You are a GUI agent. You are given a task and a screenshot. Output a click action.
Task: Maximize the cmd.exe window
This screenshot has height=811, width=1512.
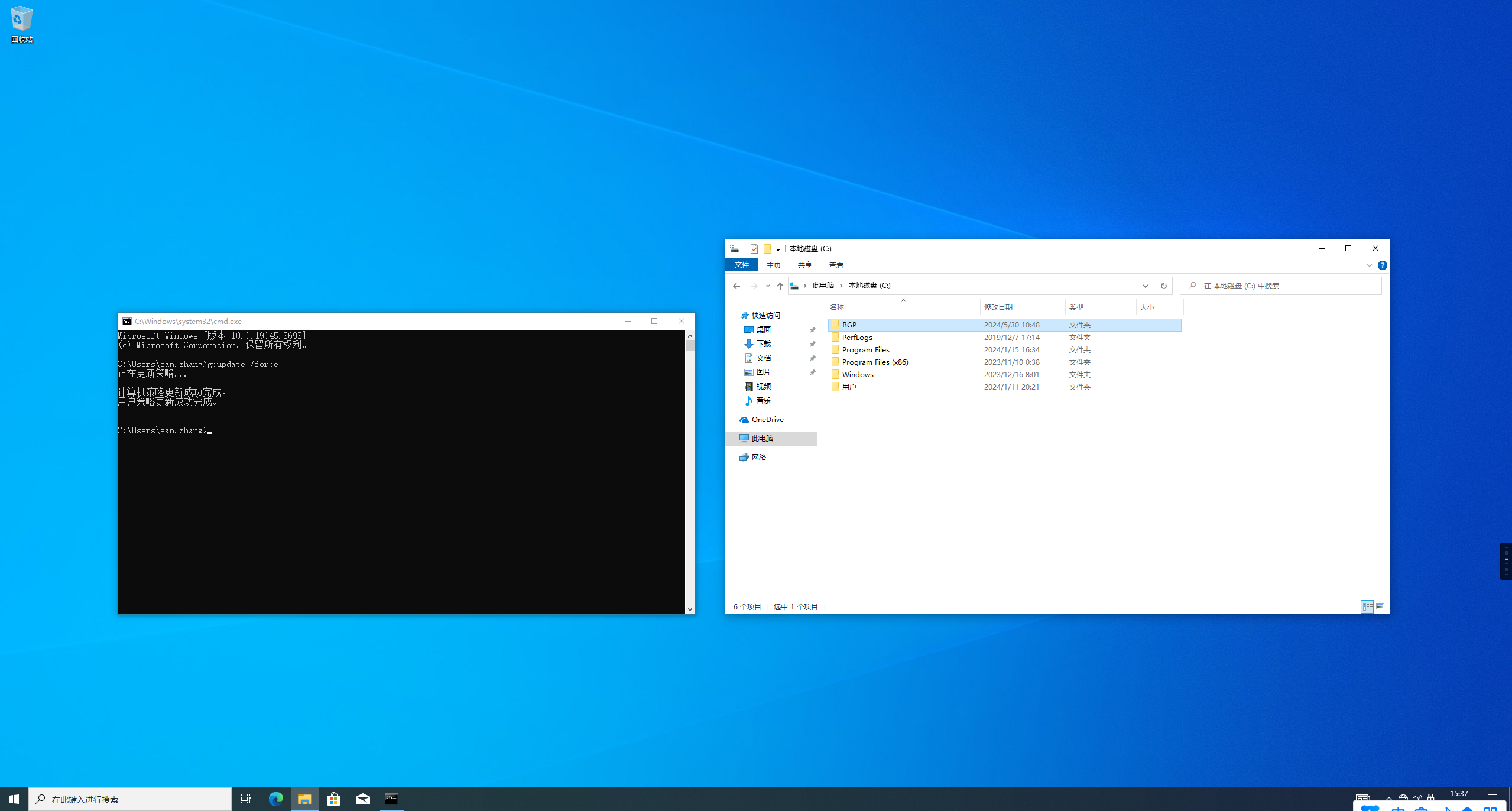pyautogui.click(x=654, y=322)
